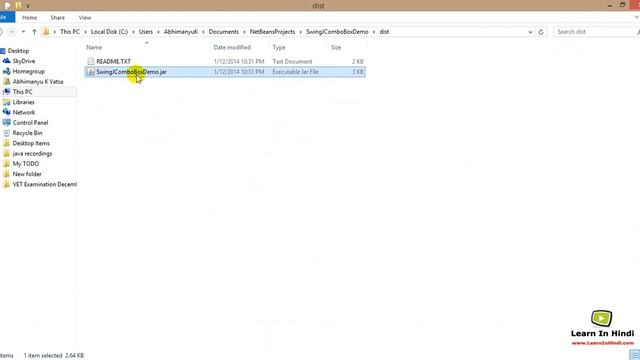Select SwingJComboBoxDemo.jar file name
640x360 pixels.
tap(131, 72)
